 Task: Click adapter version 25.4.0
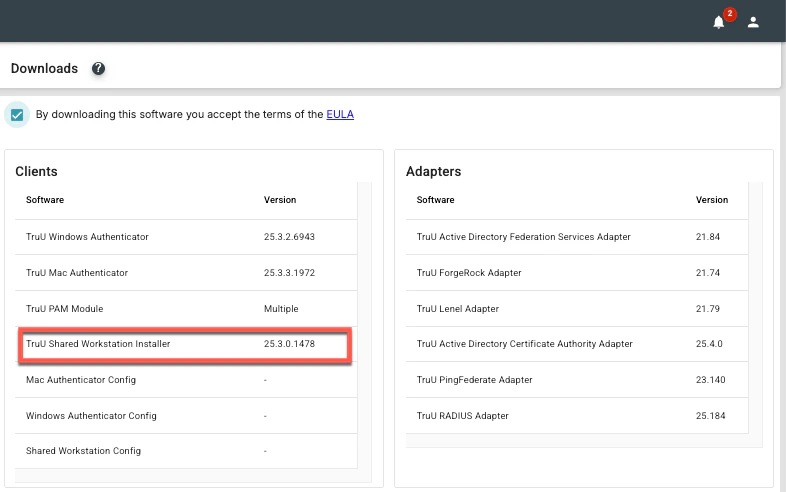(709, 344)
